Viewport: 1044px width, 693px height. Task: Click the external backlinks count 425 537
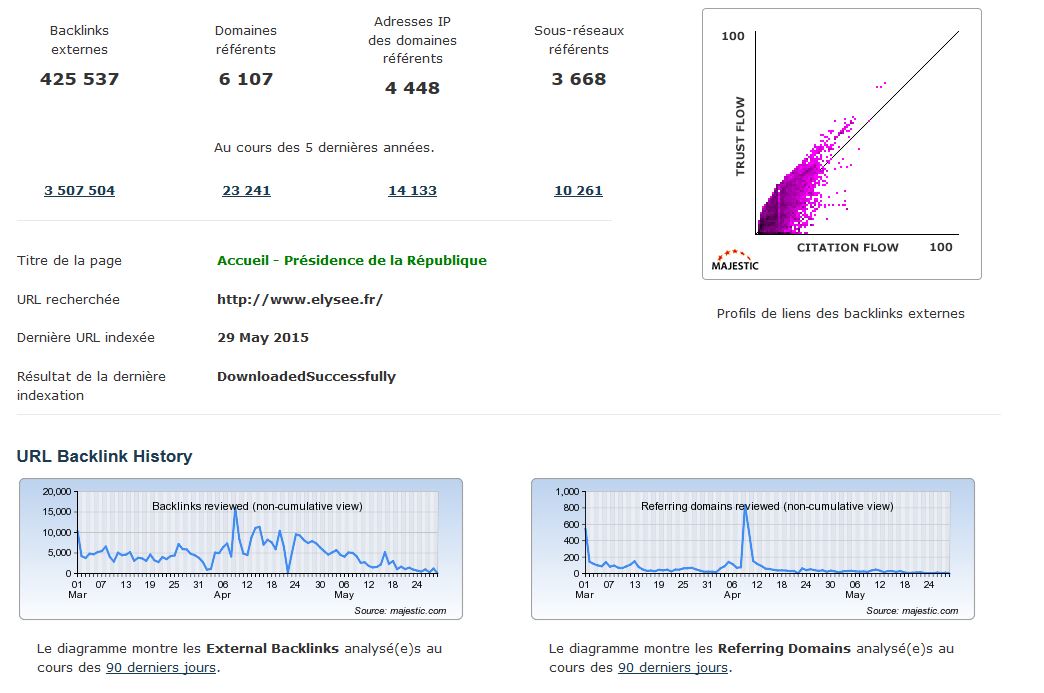pyautogui.click(x=79, y=79)
